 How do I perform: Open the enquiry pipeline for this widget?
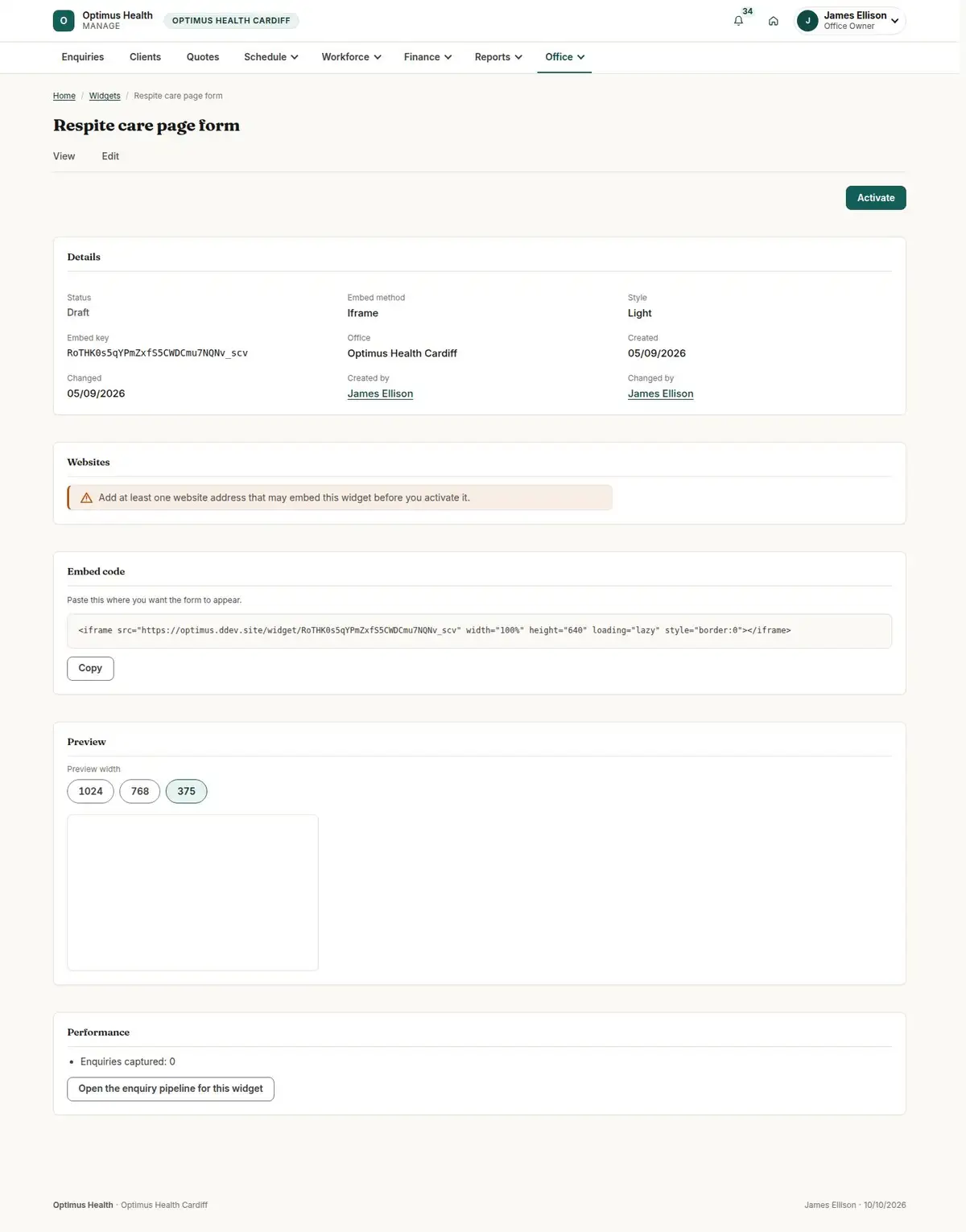pyautogui.click(x=171, y=1089)
